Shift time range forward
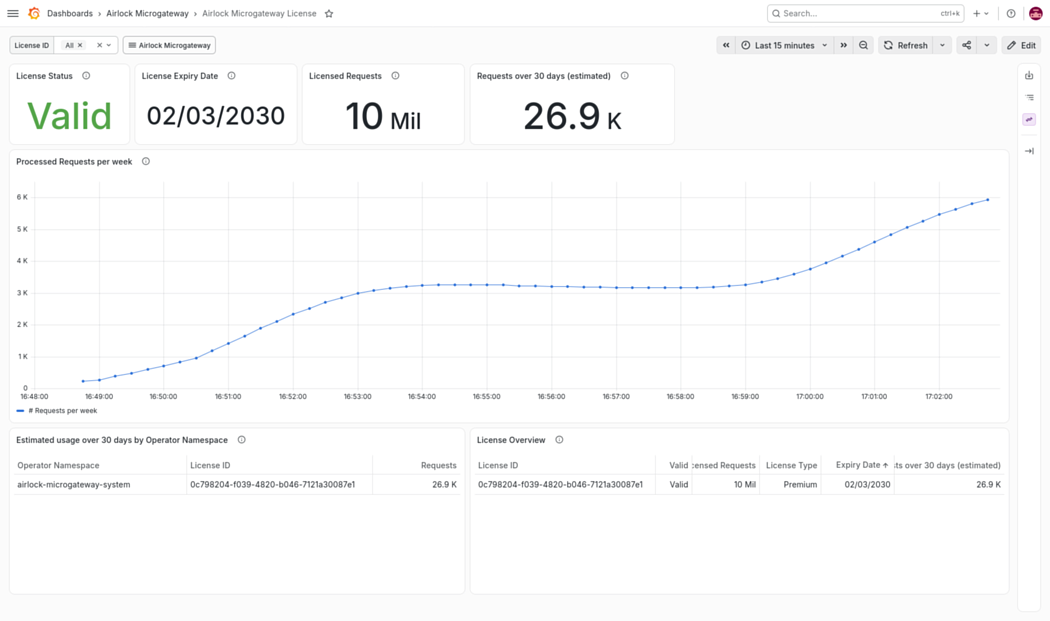This screenshot has width=1050, height=621. click(x=844, y=46)
